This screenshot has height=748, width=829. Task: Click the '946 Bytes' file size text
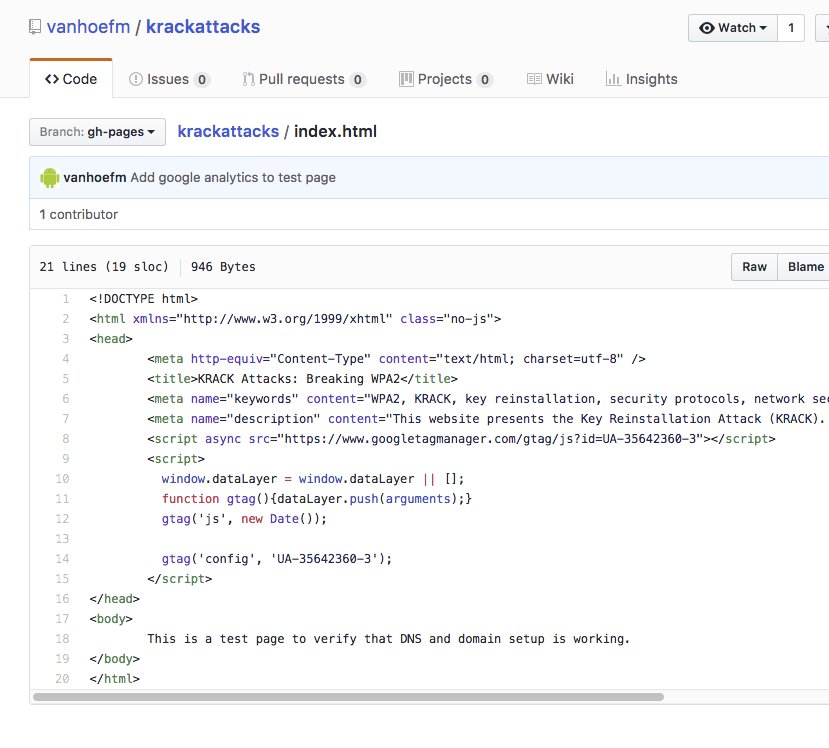(x=223, y=267)
